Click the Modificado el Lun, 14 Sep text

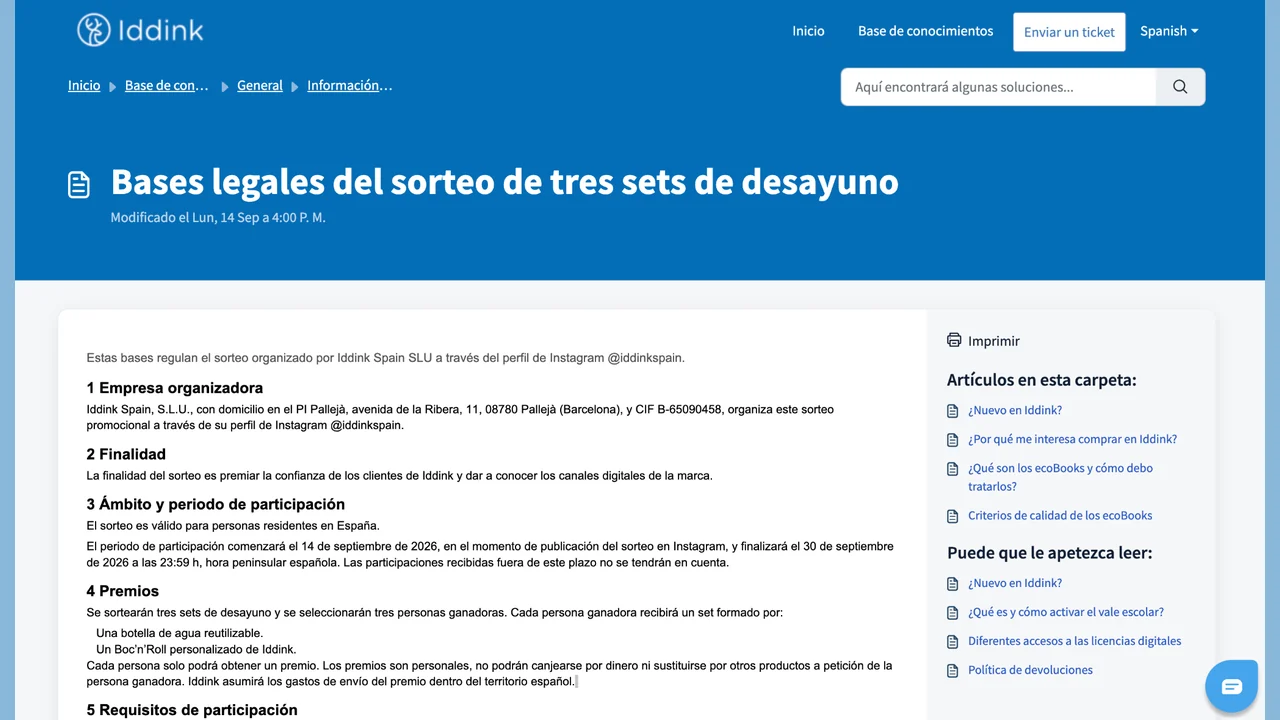(218, 217)
